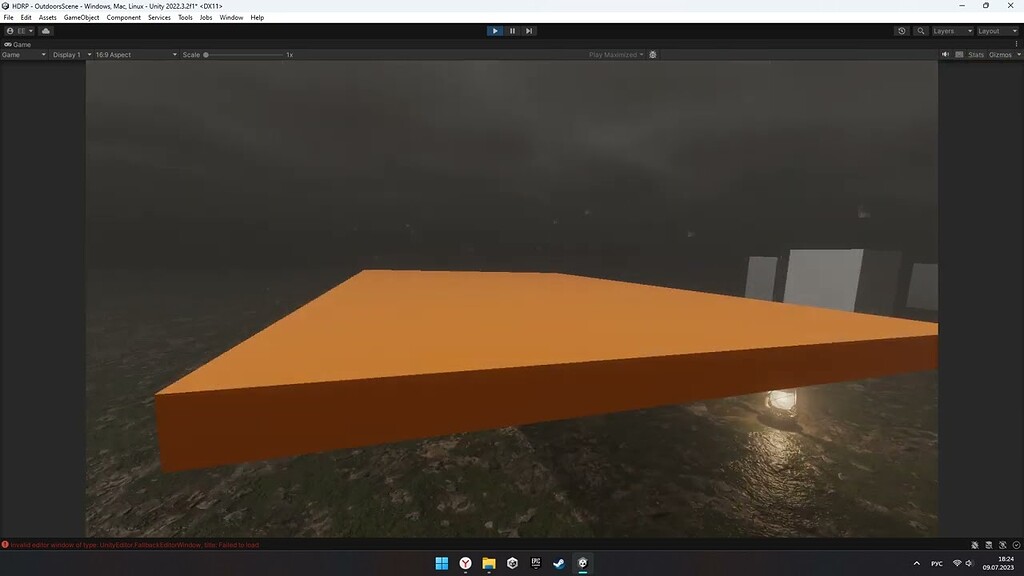Click the Play Maximized option

click(x=614, y=54)
